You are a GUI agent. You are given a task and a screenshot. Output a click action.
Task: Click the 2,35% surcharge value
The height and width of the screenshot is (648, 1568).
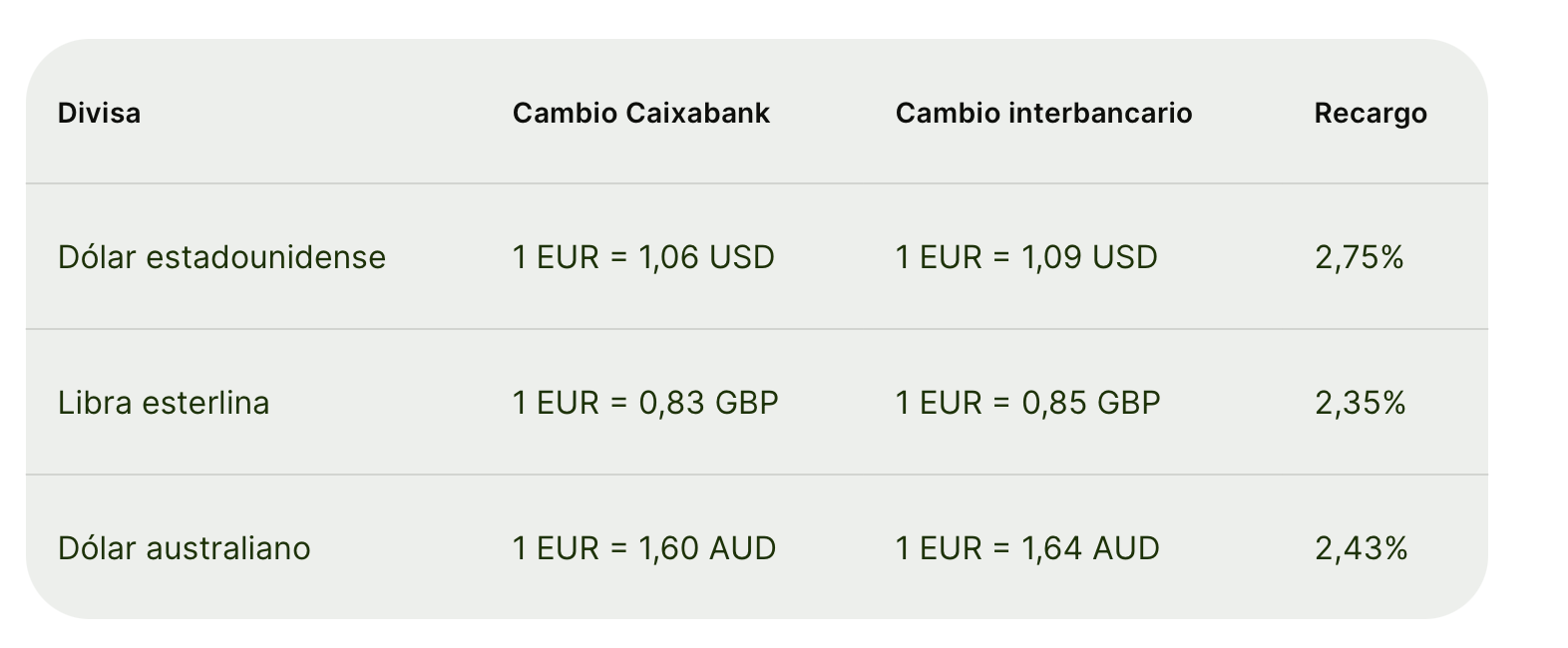point(1361,403)
